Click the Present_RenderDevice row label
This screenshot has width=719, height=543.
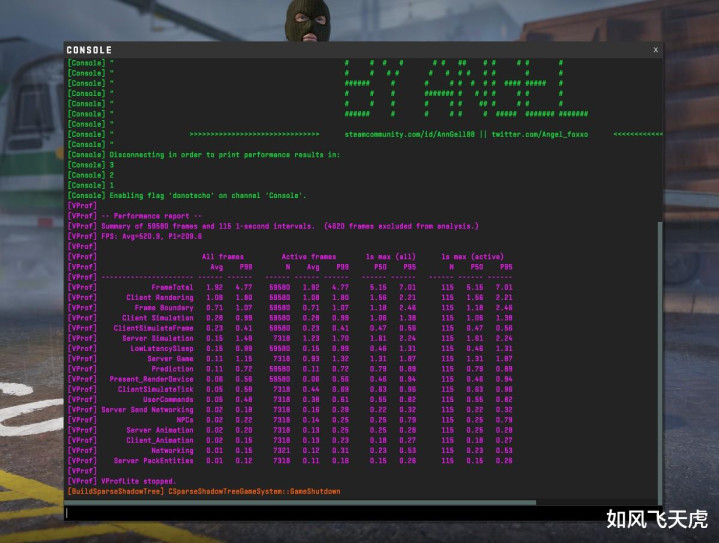[x=151, y=379]
